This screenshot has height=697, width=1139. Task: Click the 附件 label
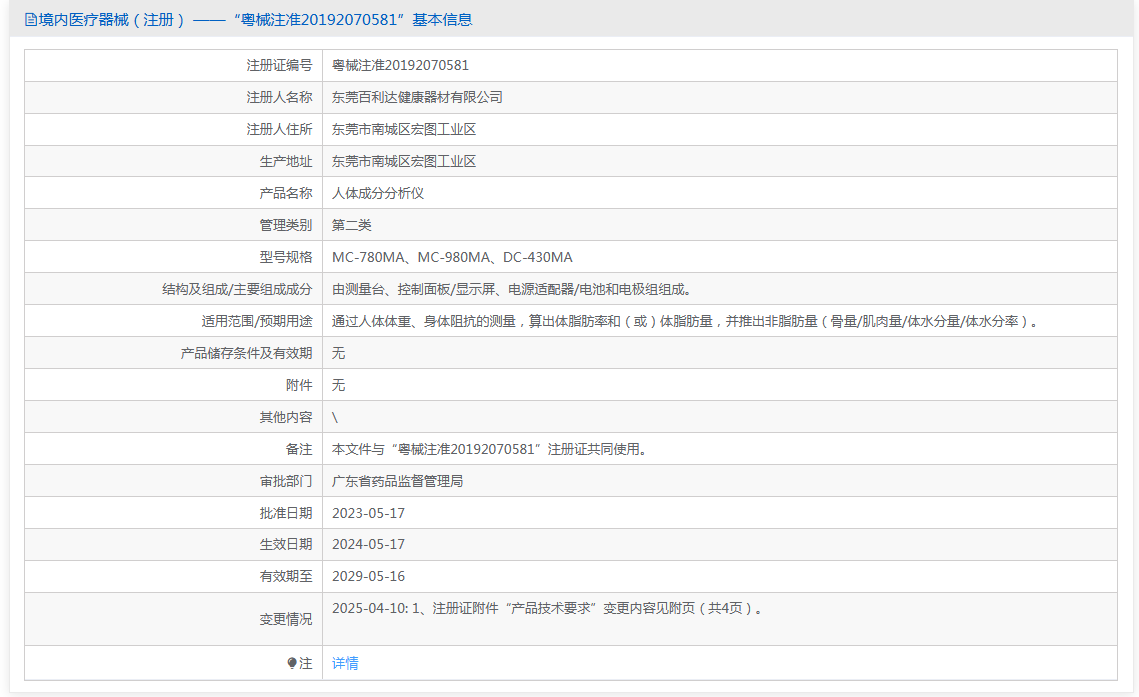pos(299,385)
